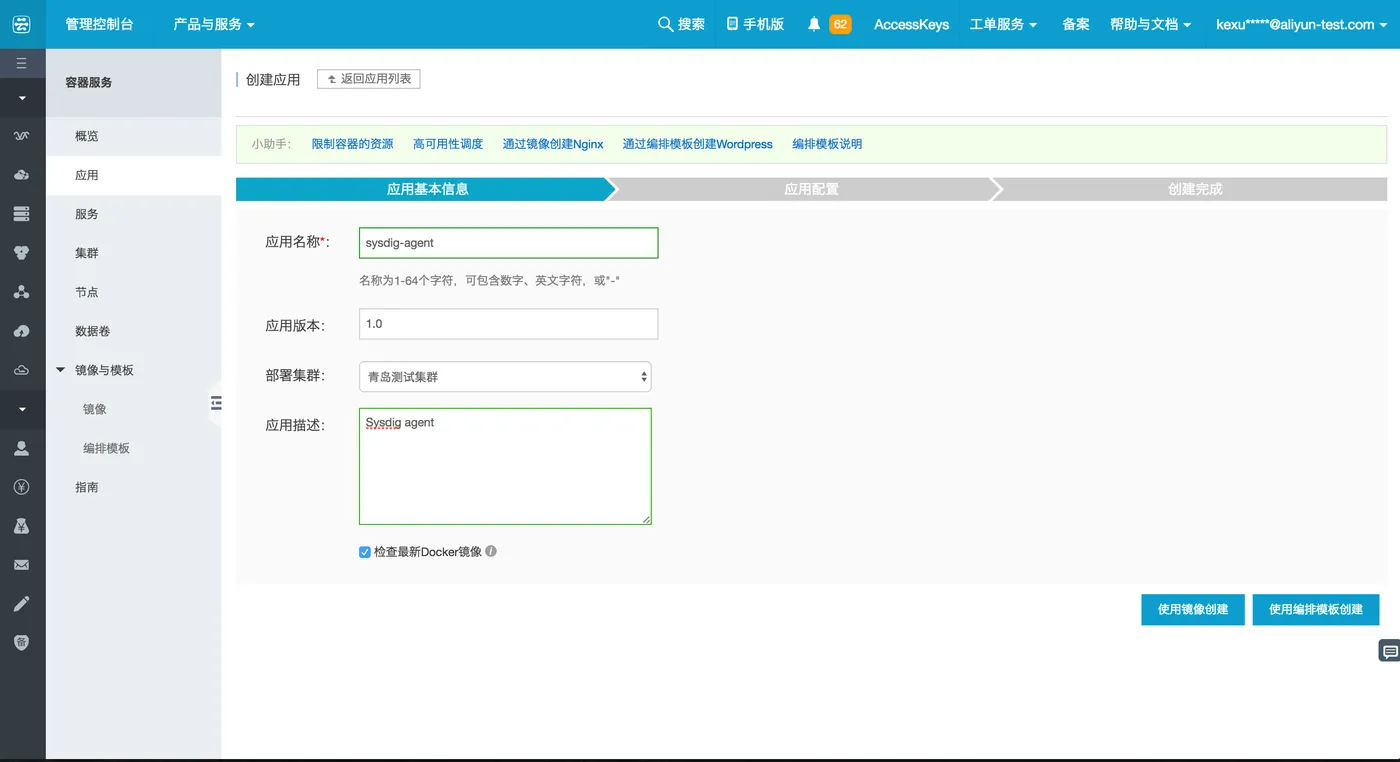Open the circled yen billing icon
The height and width of the screenshot is (762, 1400).
click(x=22, y=487)
